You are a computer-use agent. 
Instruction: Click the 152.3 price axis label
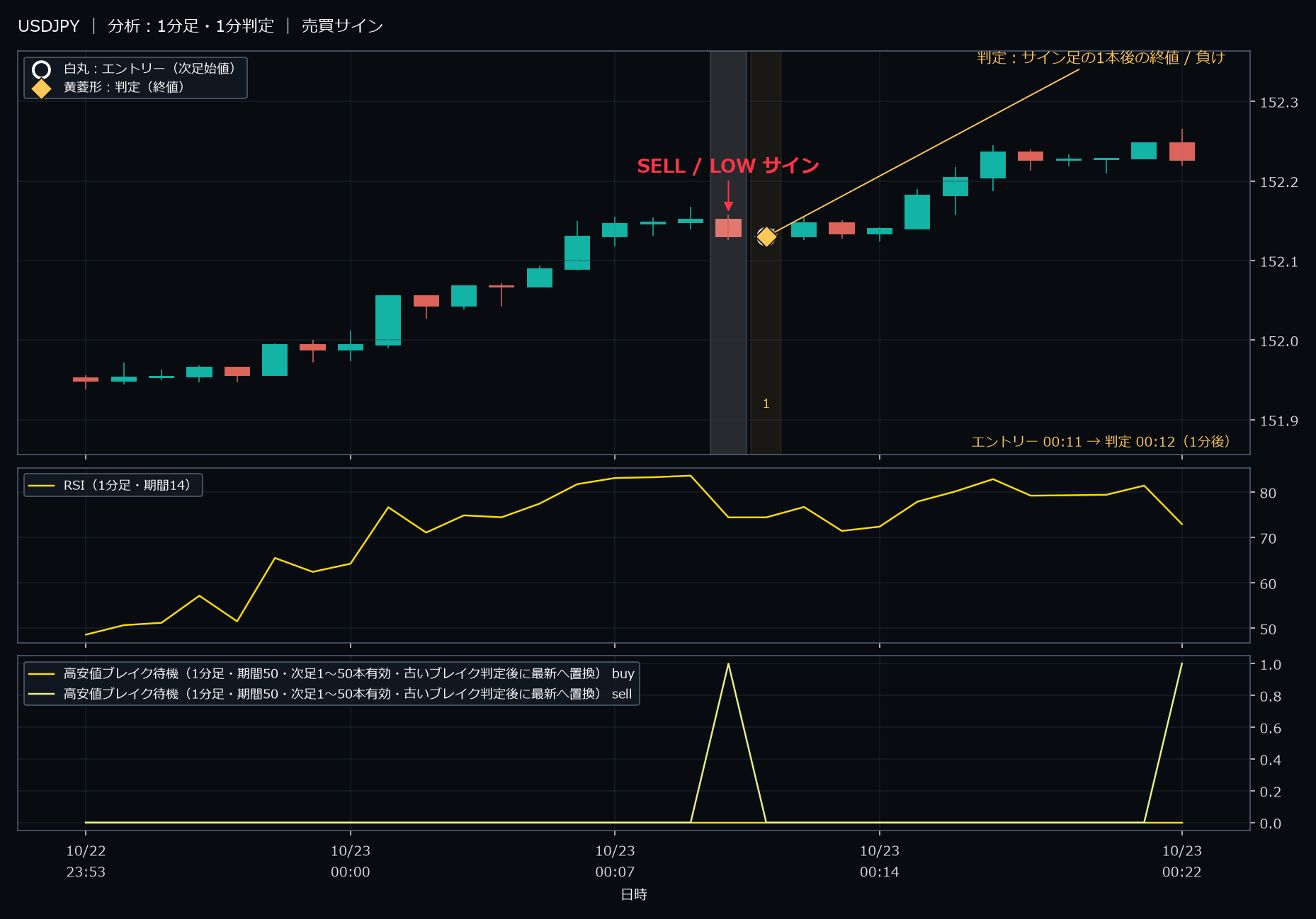[x=1279, y=103]
